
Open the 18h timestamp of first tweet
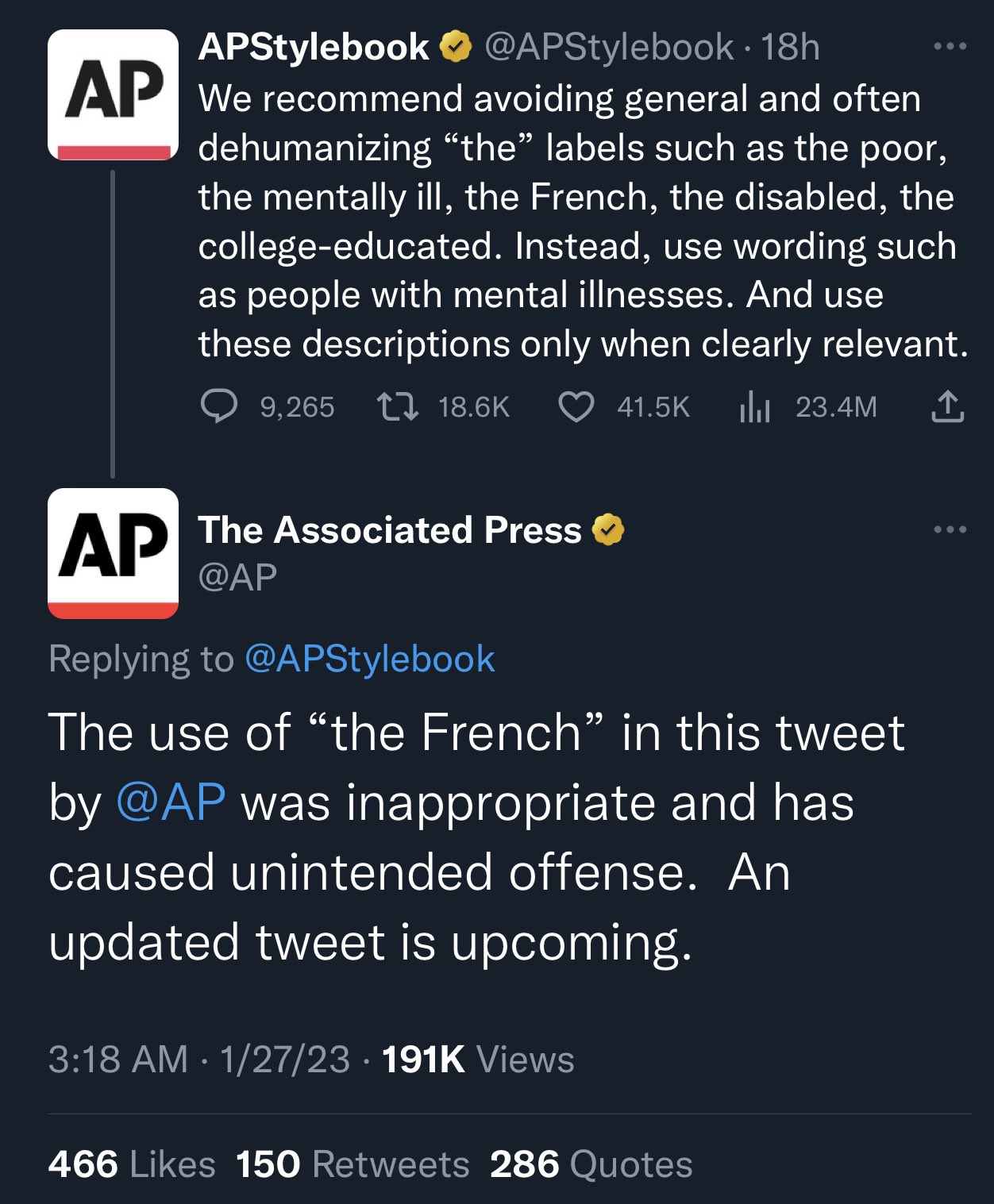[x=790, y=47]
